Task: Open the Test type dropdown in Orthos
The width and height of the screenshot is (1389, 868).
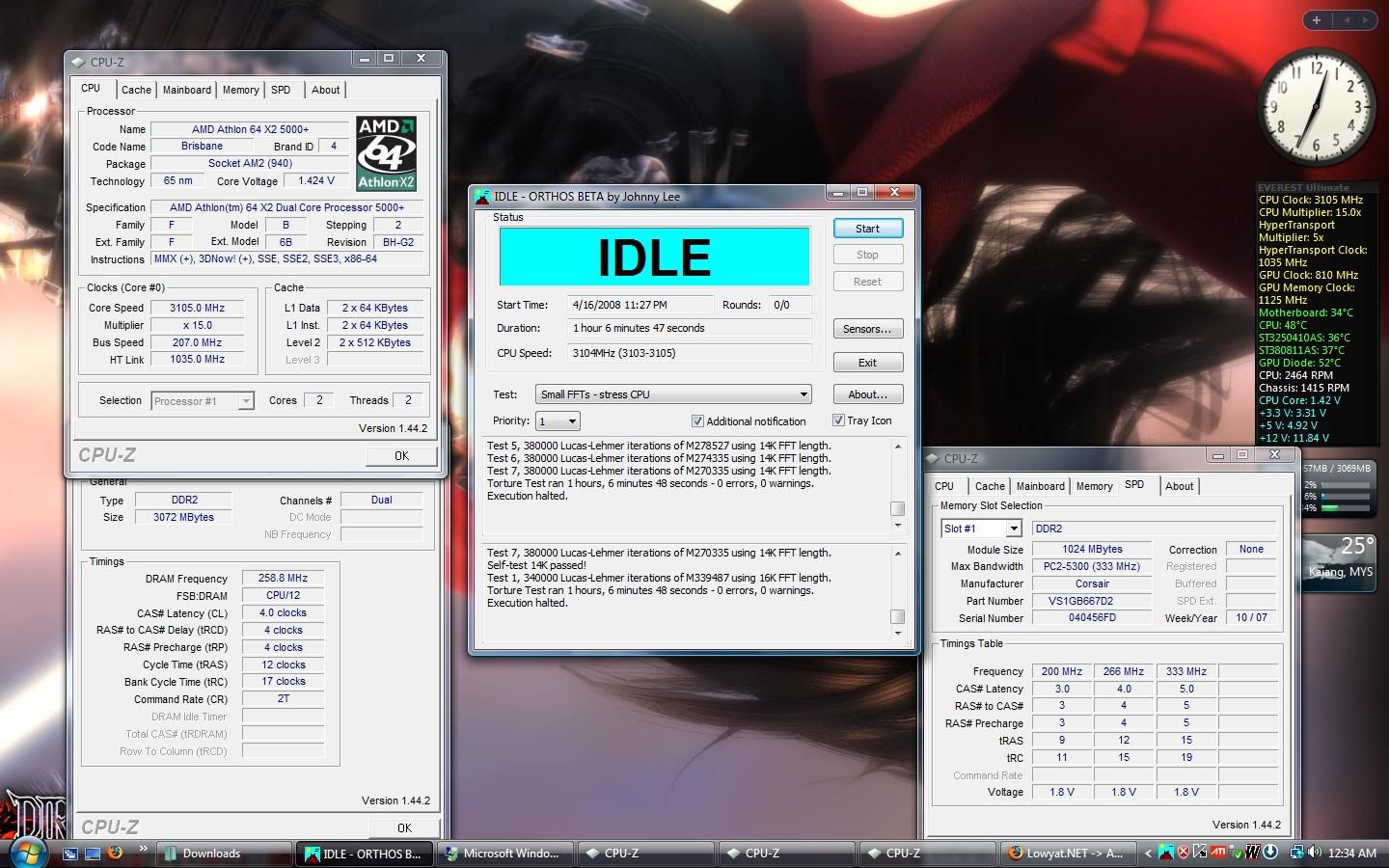Action: [673, 394]
